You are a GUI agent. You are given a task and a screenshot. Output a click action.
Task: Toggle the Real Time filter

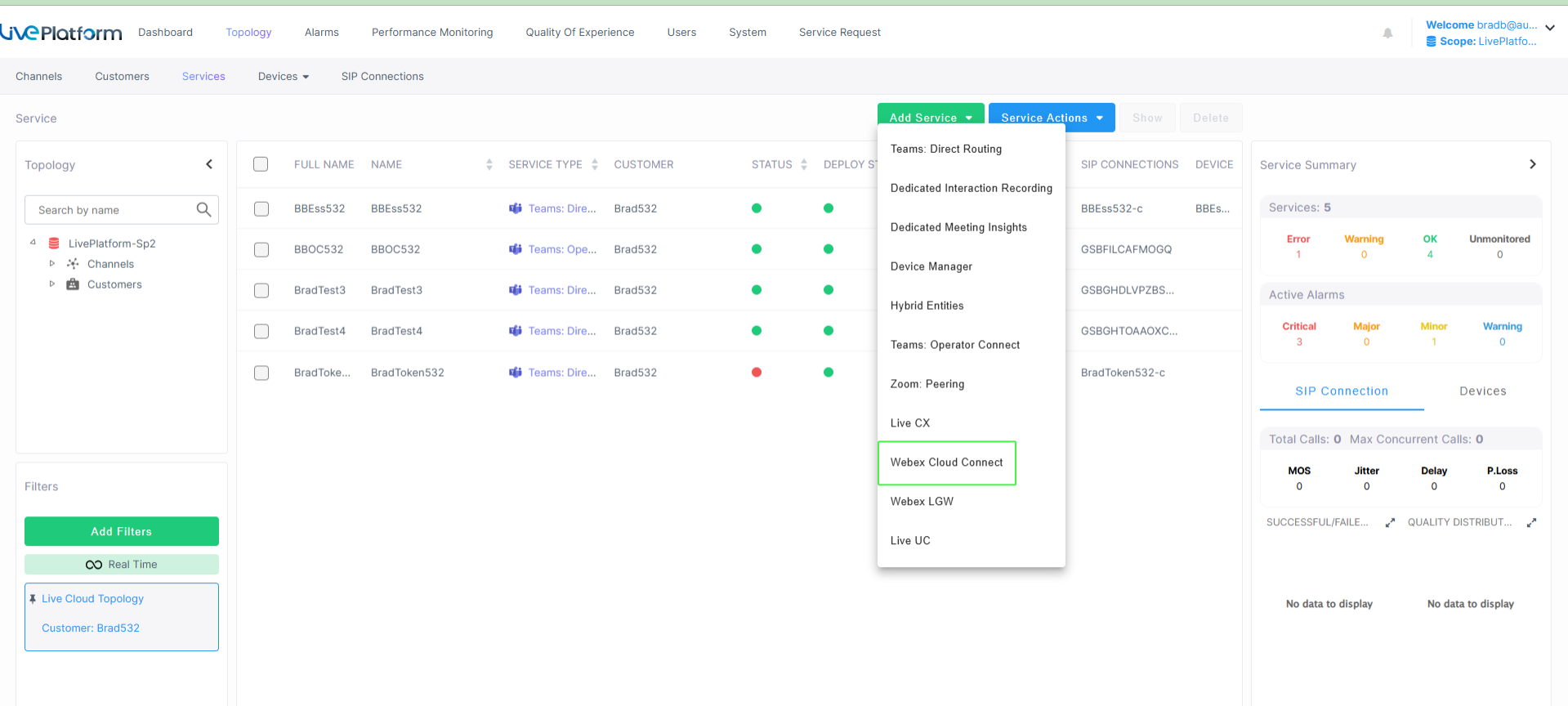122,565
